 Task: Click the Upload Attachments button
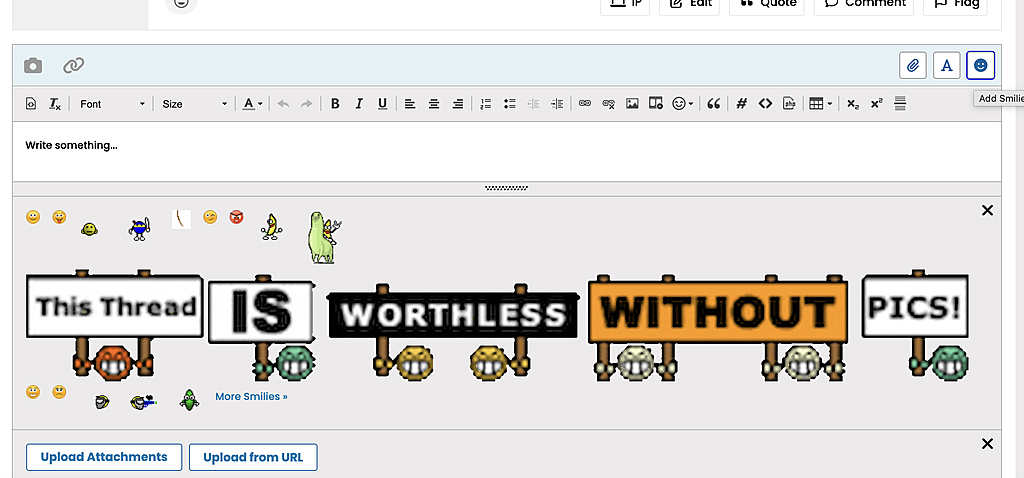click(x=104, y=457)
